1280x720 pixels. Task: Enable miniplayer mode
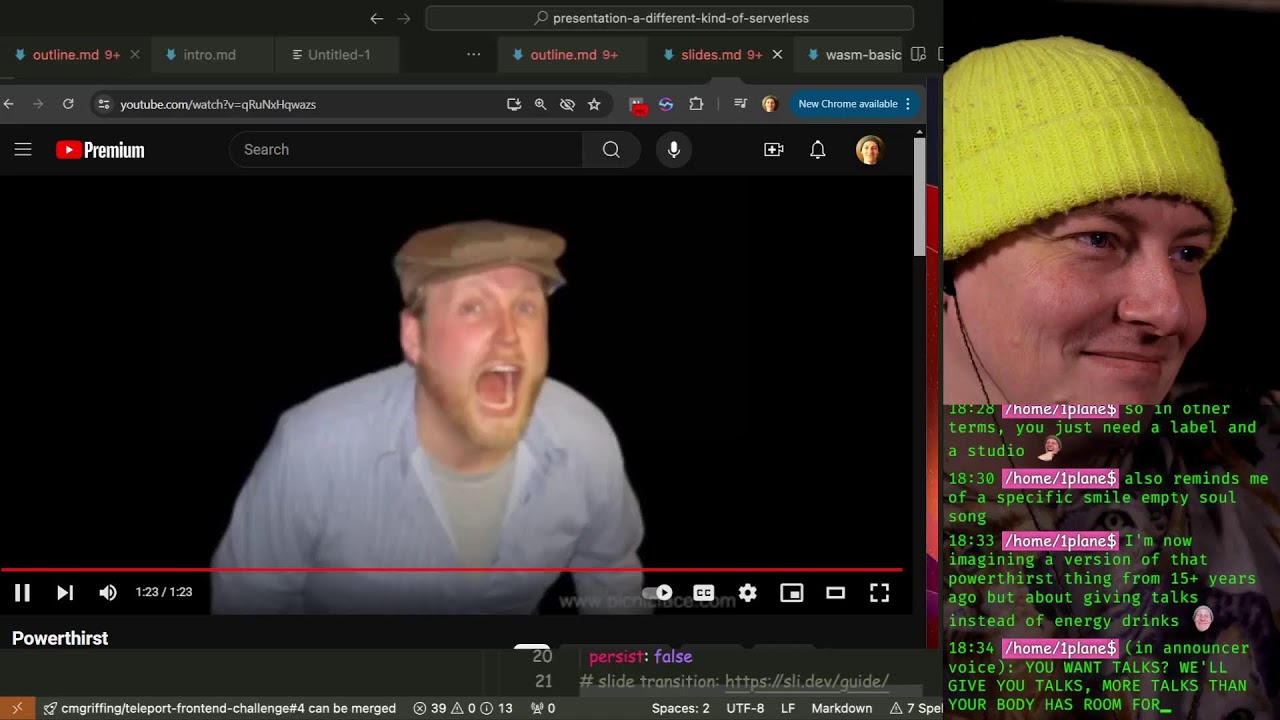[x=792, y=593]
